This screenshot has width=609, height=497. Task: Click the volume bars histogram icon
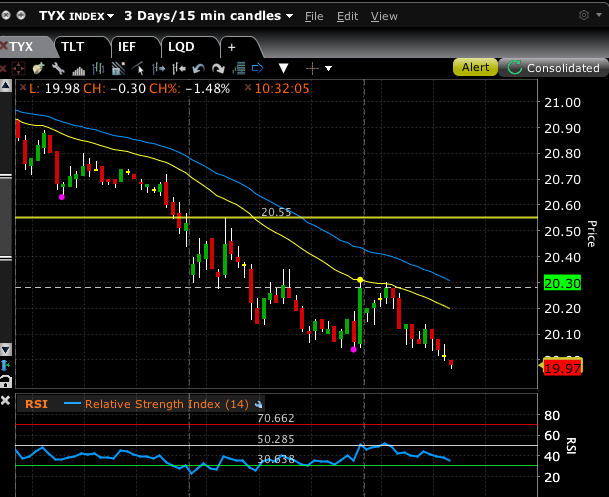coord(78,70)
